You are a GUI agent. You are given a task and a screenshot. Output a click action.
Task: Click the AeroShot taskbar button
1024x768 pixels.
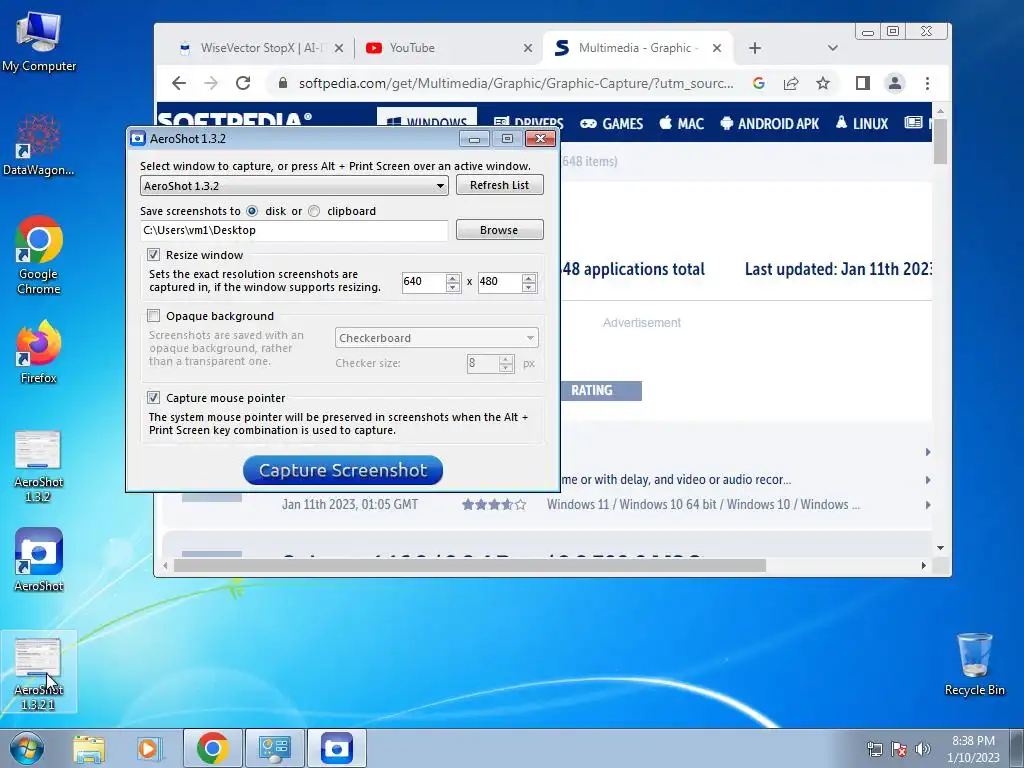click(x=336, y=748)
